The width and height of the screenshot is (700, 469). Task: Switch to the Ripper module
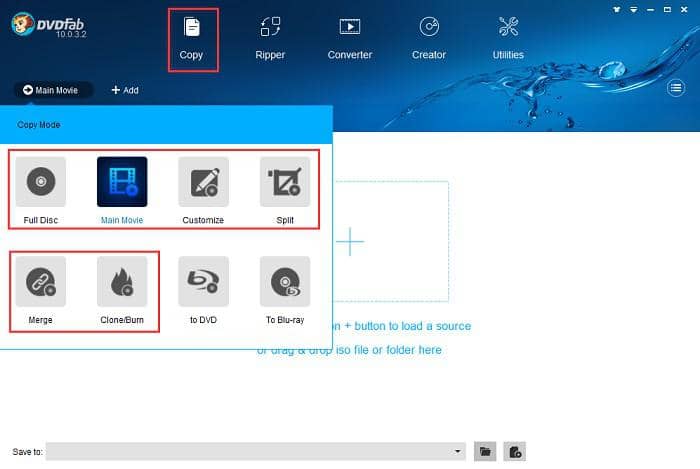pyautogui.click(x=270, y=39)
